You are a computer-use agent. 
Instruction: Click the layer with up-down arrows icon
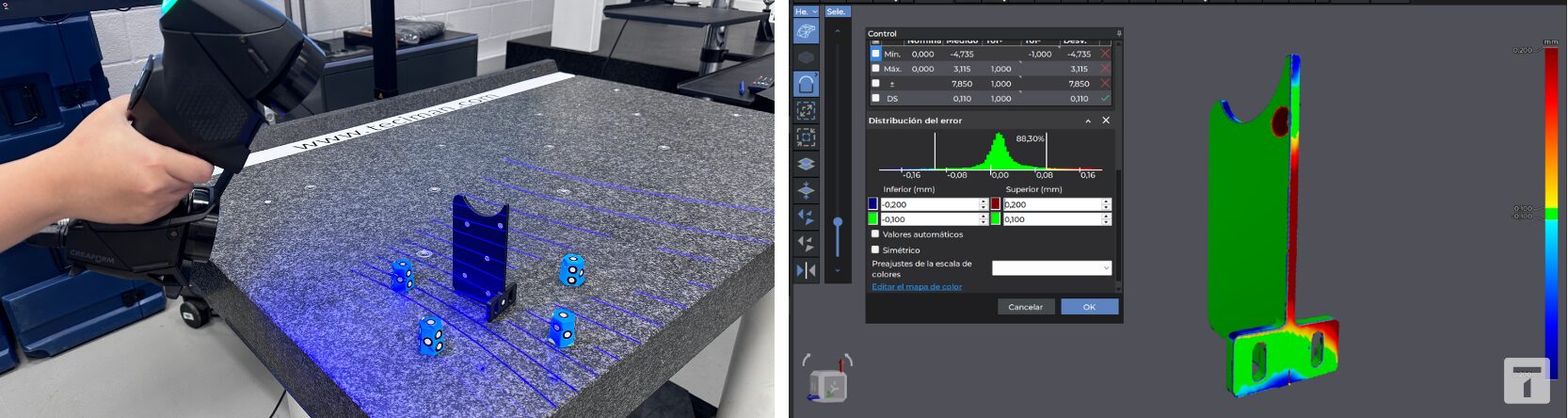806,190
